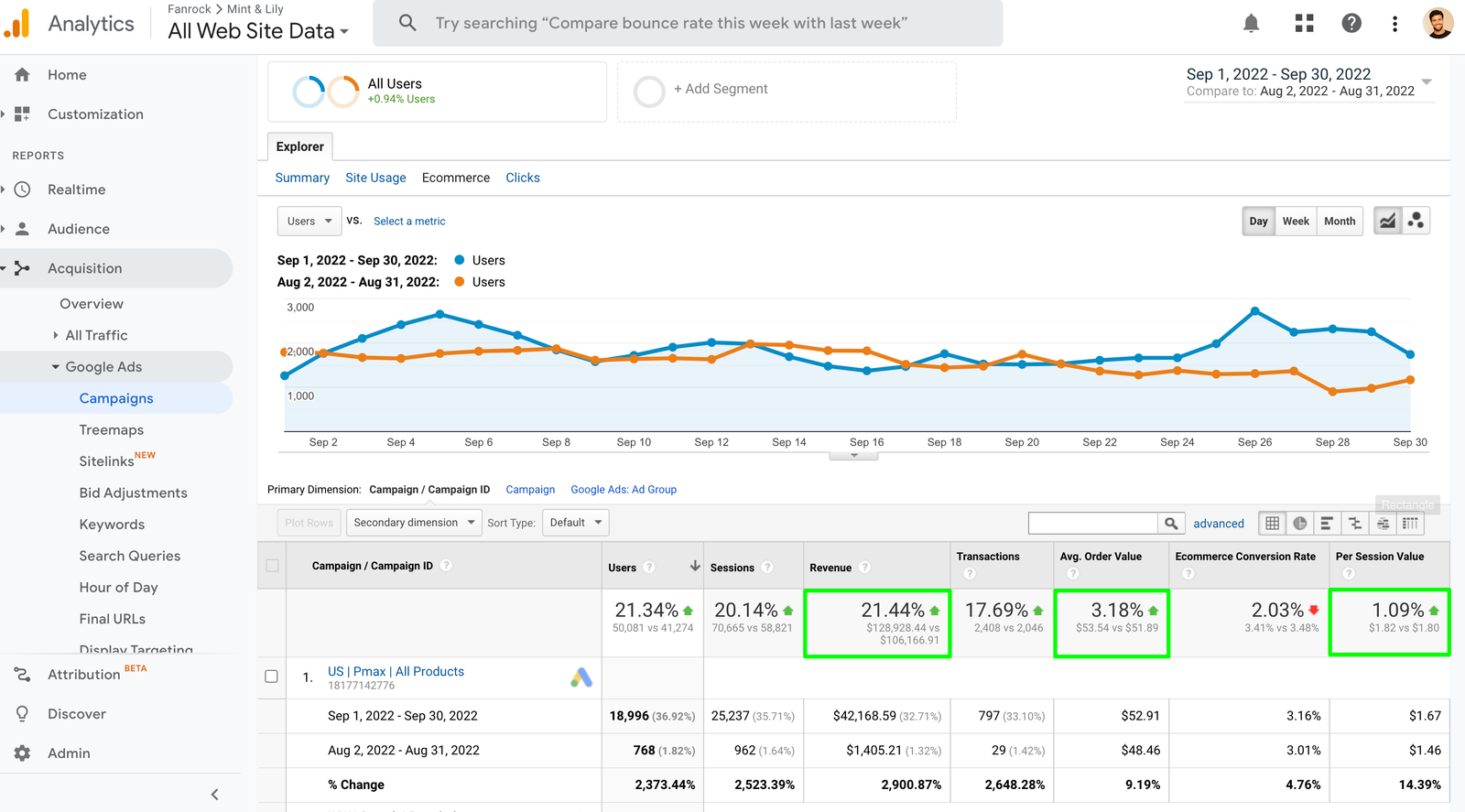1465x812 pixels.
Task: Open US | Pmax | All Products campaign
Action: tap(396, 671)
